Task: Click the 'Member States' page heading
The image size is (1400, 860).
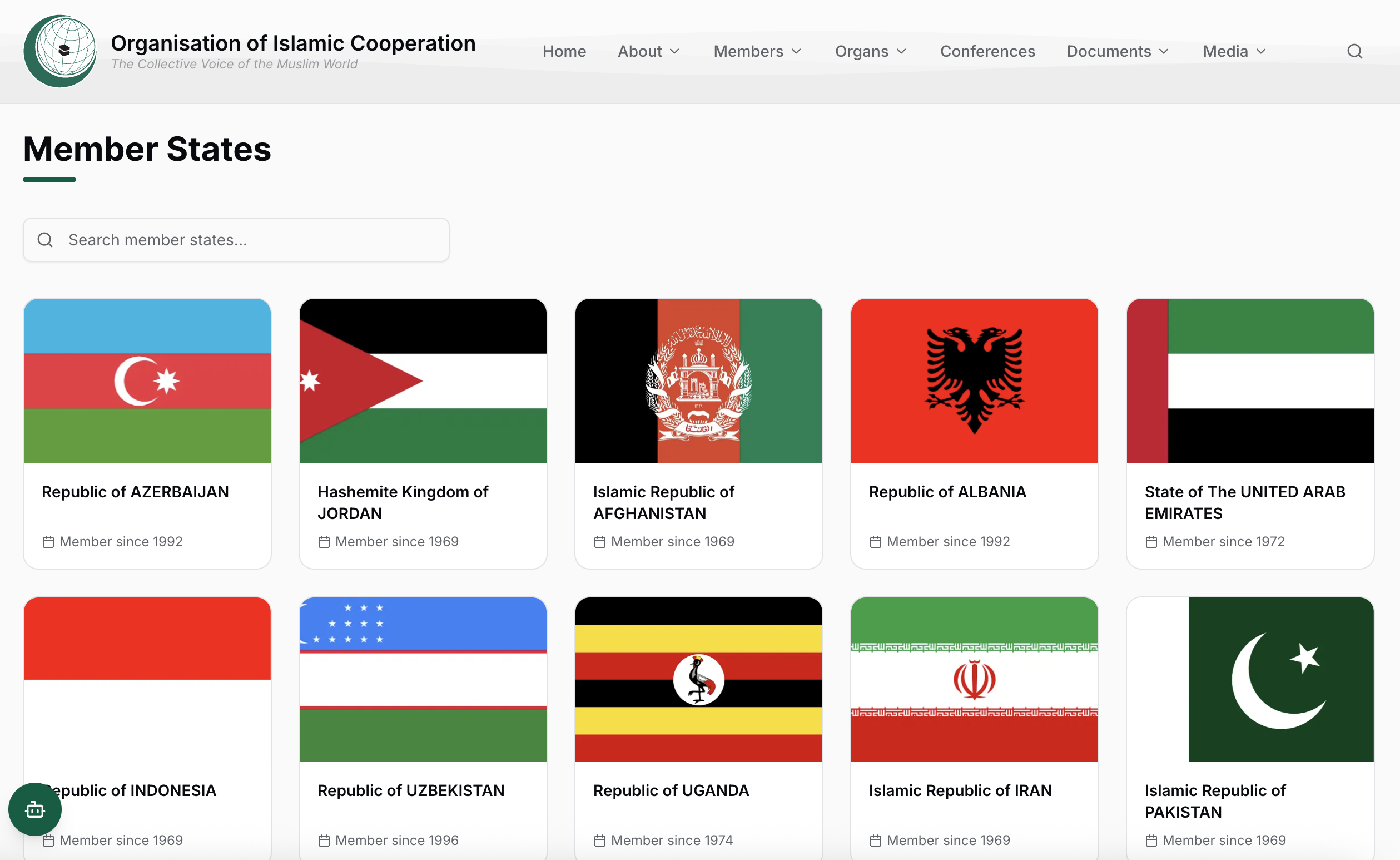Action: (147, 149)
